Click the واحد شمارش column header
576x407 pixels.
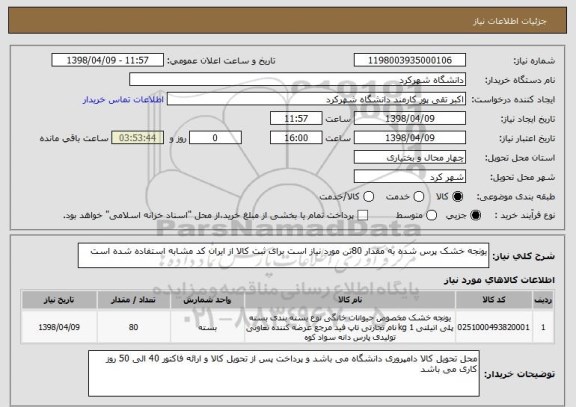pyautogui.click(x=208, y=300)
